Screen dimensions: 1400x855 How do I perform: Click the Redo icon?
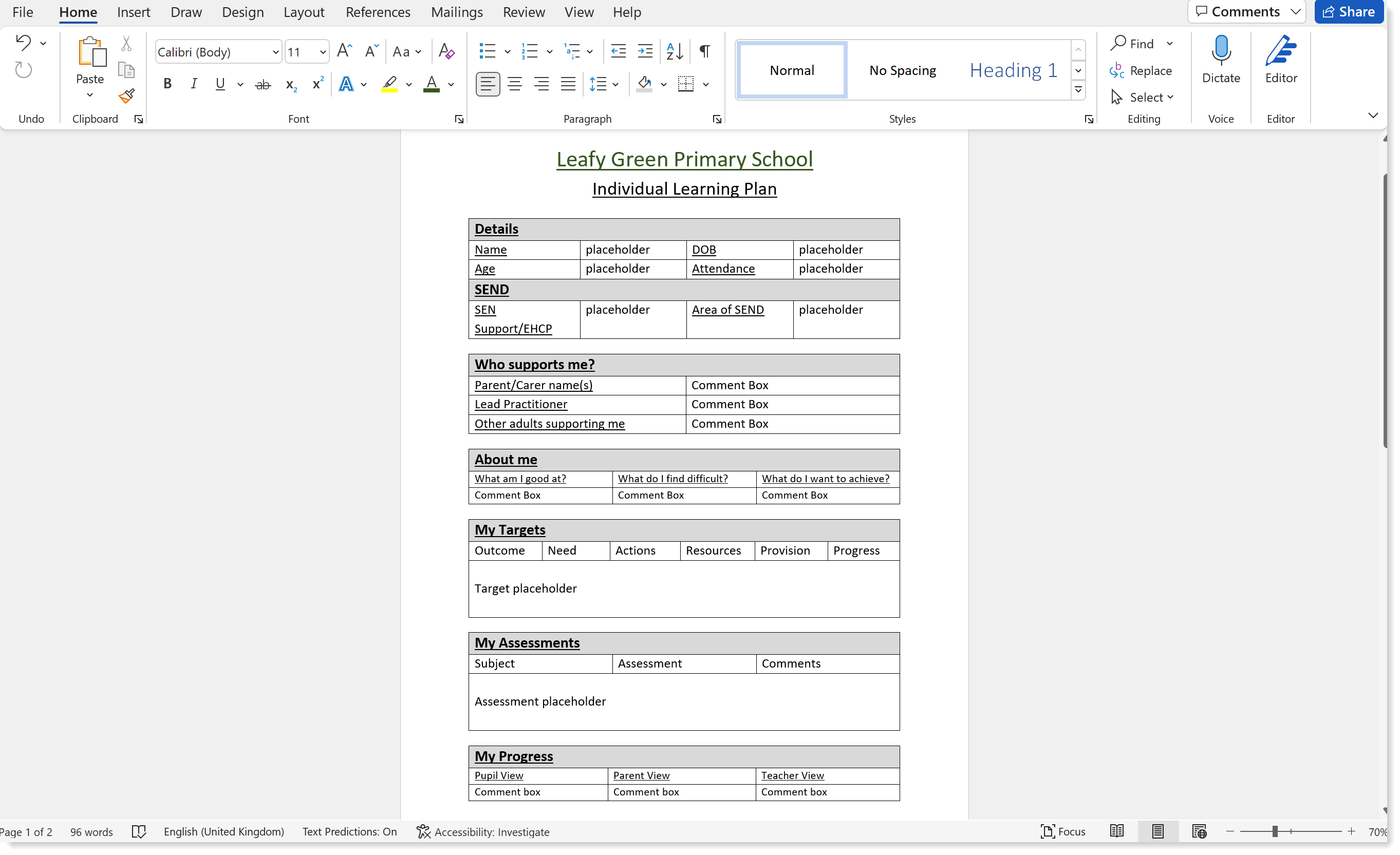(x=23, y=70)
